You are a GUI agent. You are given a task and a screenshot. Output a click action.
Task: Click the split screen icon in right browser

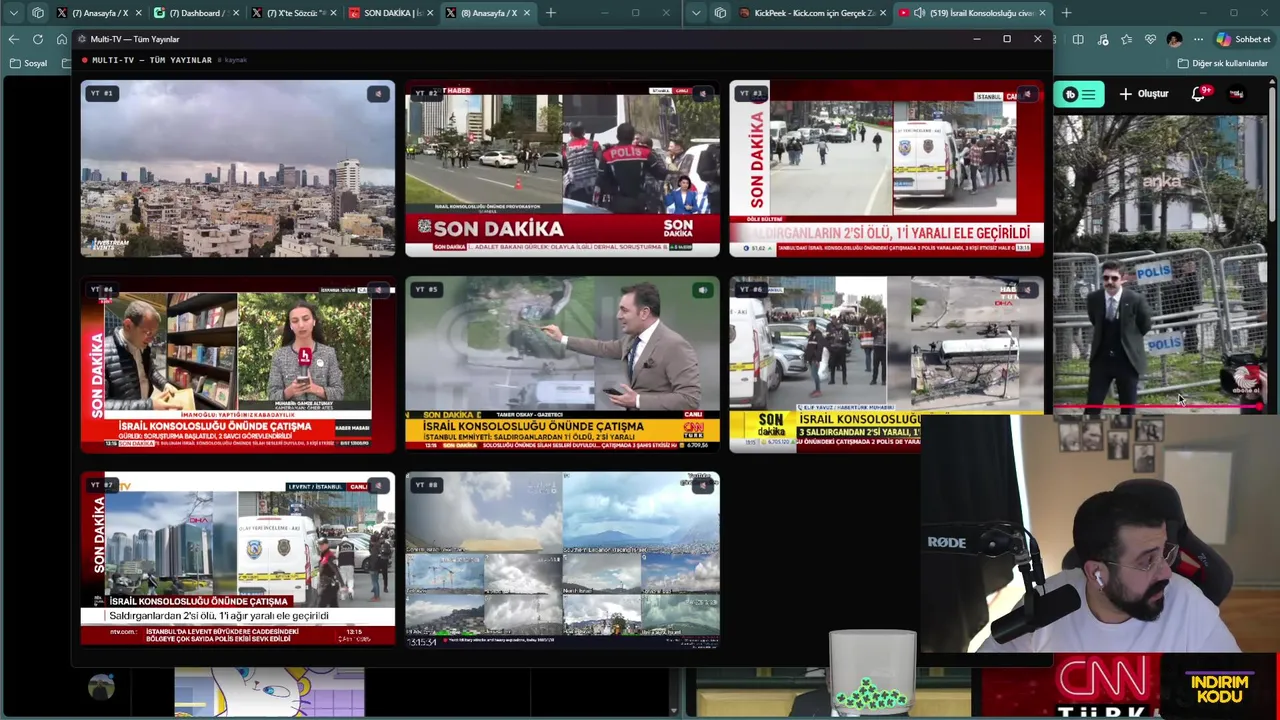(1078, 39)
